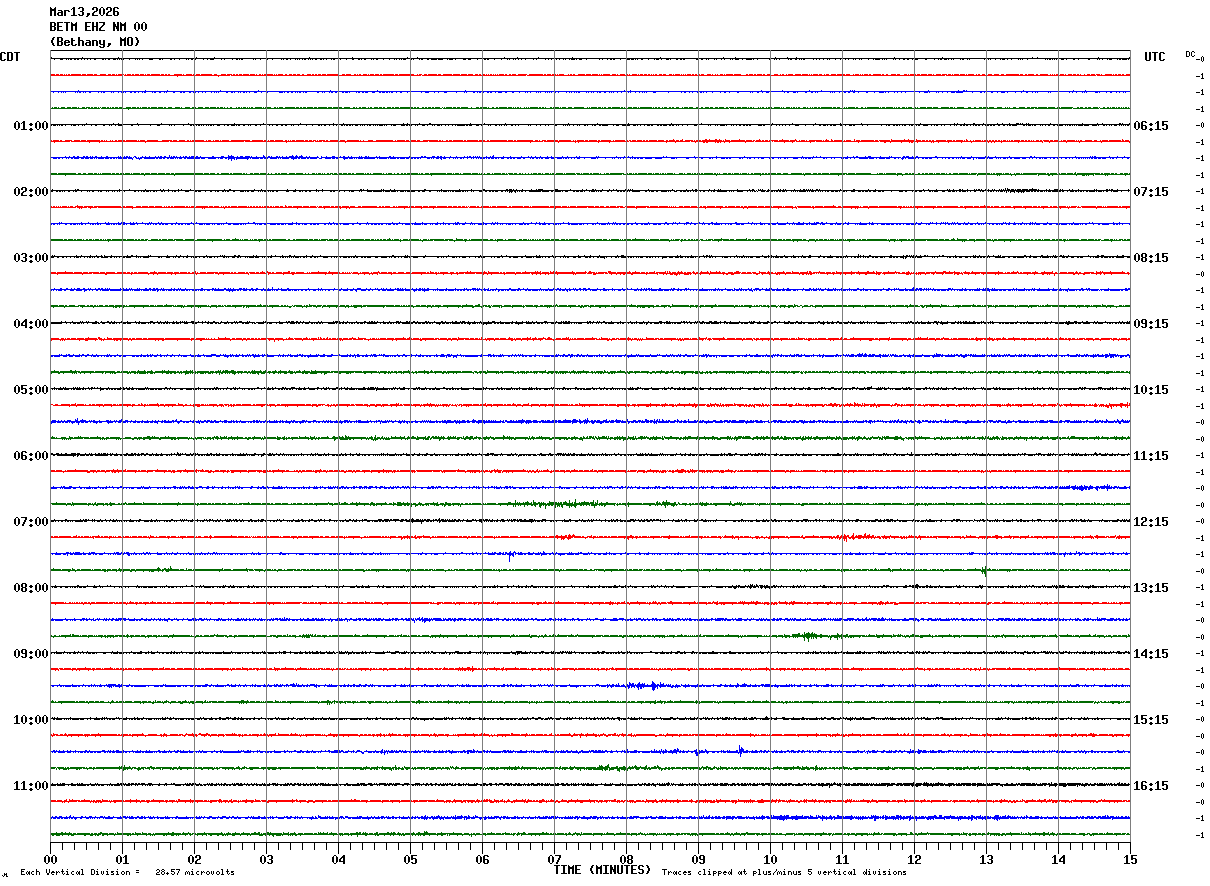
Task: Click the 01:00 CDT time label
Action: [30, 126]
